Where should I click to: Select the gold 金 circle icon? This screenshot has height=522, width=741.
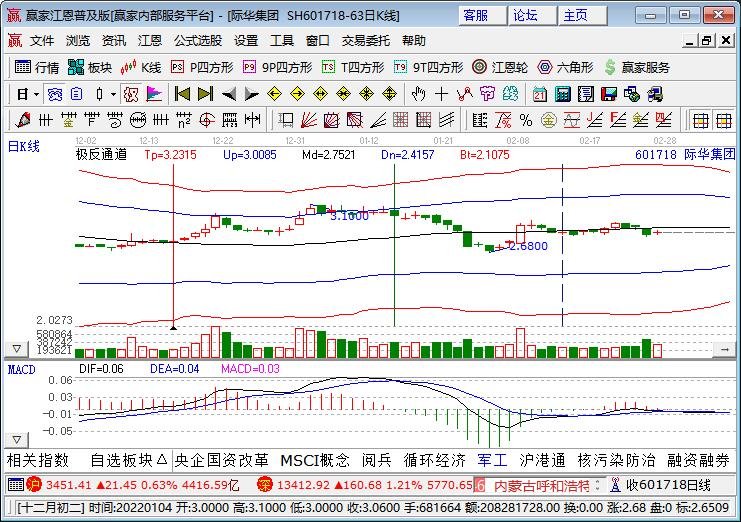click(x=549, y=120)
